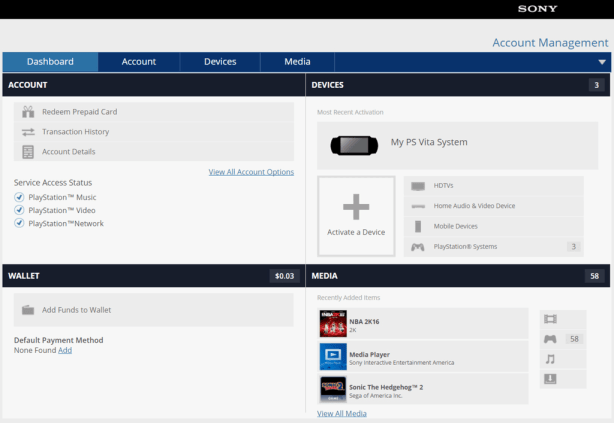Click the PS Vita device image

pyautogui.click(x=354, y=146)
